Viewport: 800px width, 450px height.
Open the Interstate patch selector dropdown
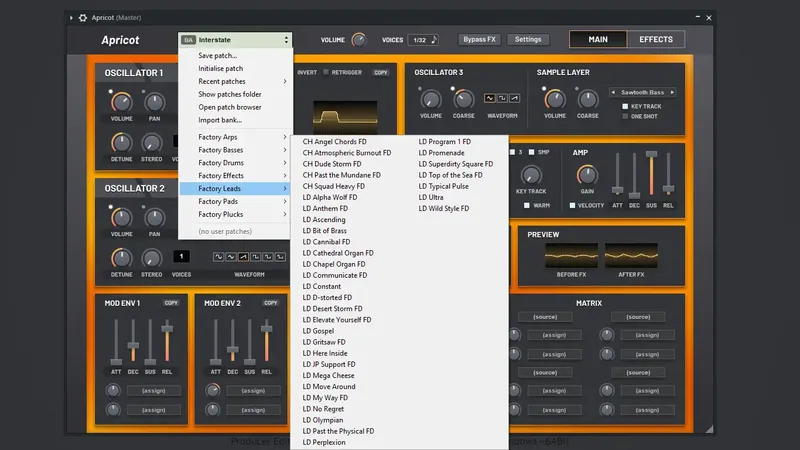(235, 40)
